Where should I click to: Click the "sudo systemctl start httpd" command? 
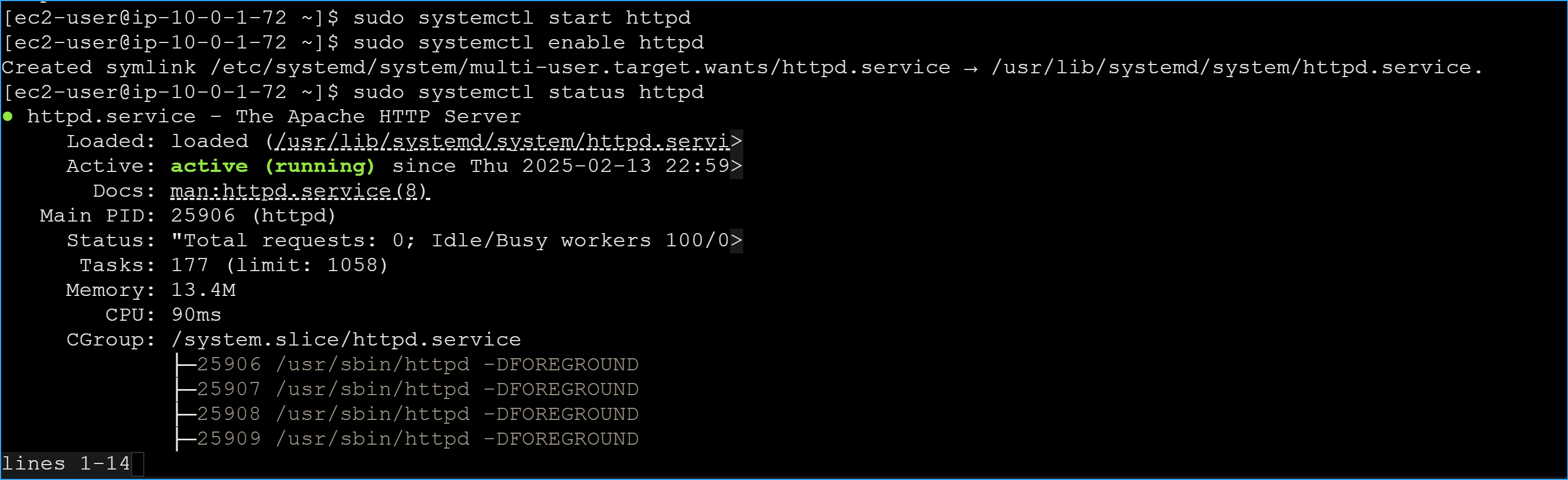click(522, 18)
